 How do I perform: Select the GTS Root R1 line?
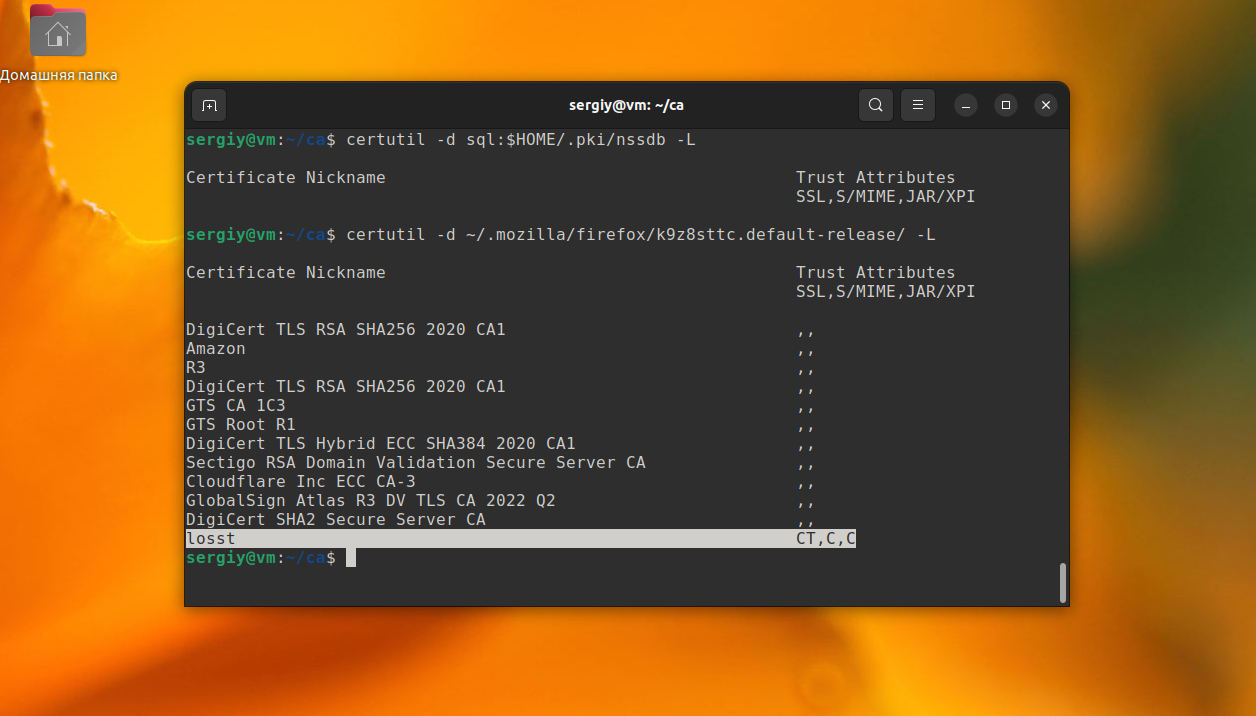coord(240,424)
